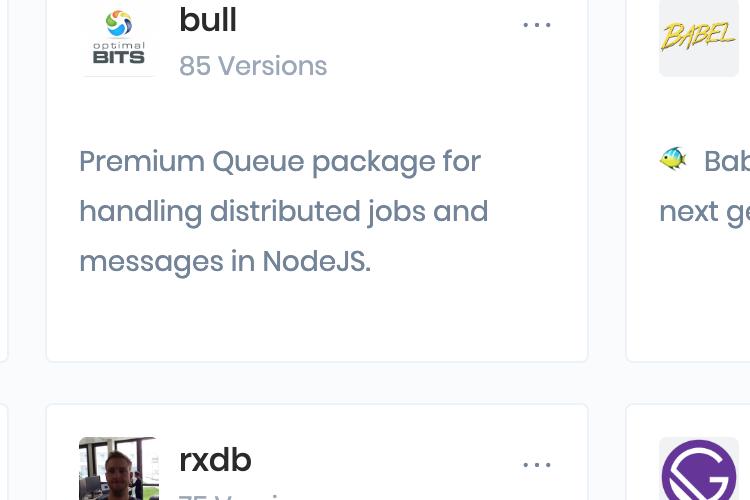Screen dimensions: 750x500
Task: Select the card edge left of rxdb
Action: (4, 452)
